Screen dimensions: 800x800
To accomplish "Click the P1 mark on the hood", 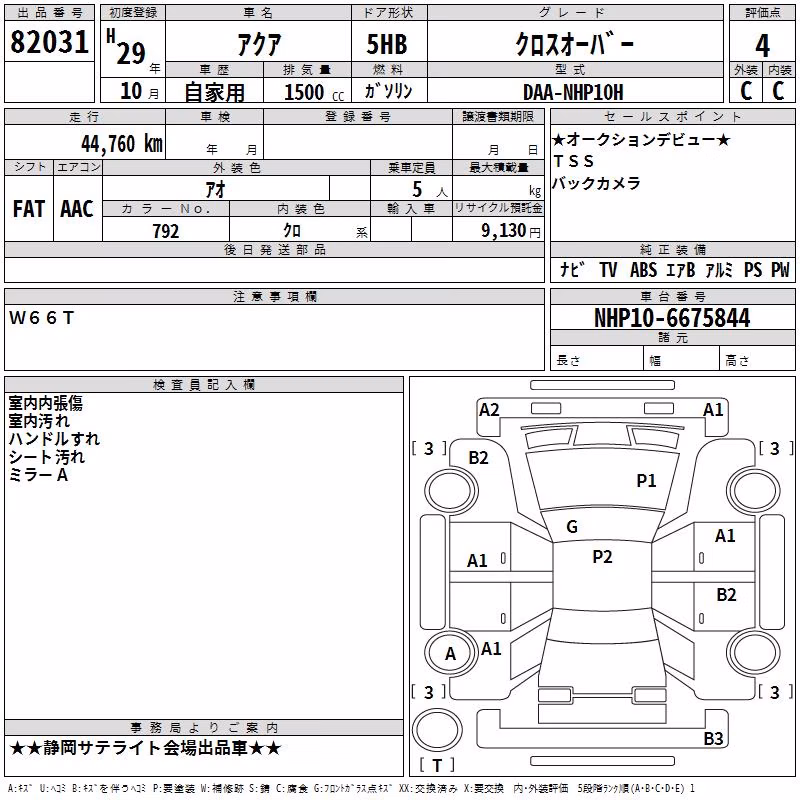I will (646, 480).
